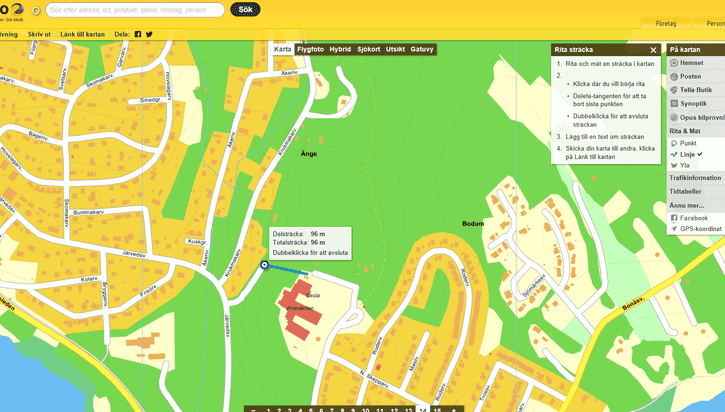
Task: Set zoom level to 10 on zoom bar
Action: [365, 409]
